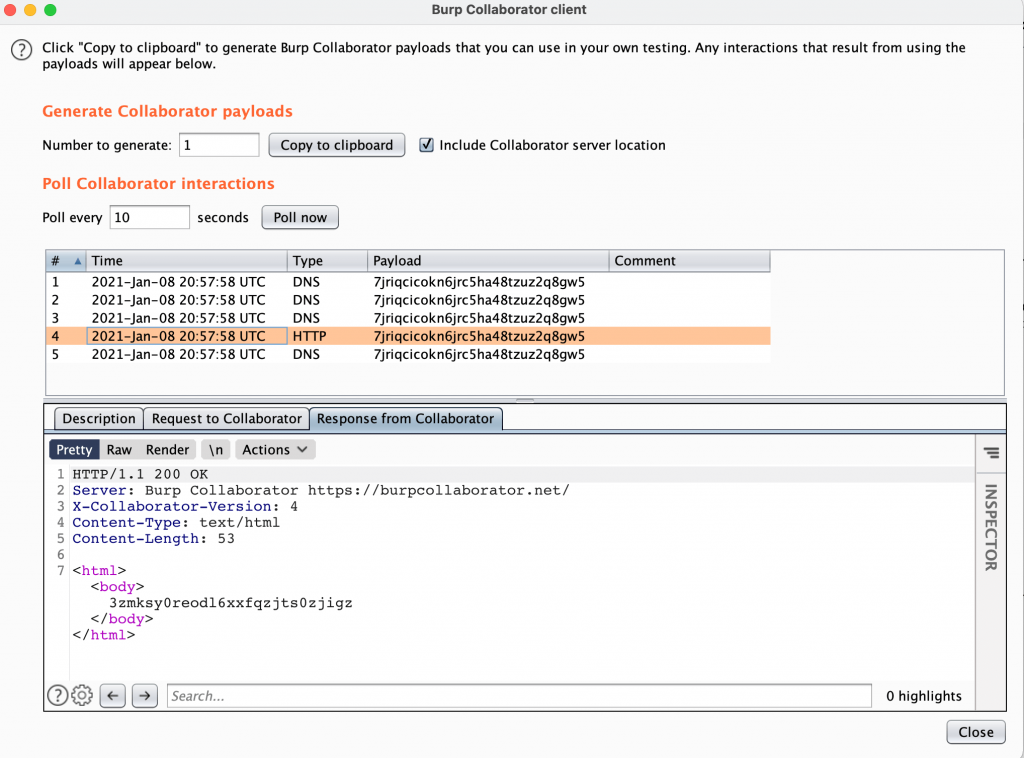
Task: Click the green maximize window button
Action: pos(50,10)
